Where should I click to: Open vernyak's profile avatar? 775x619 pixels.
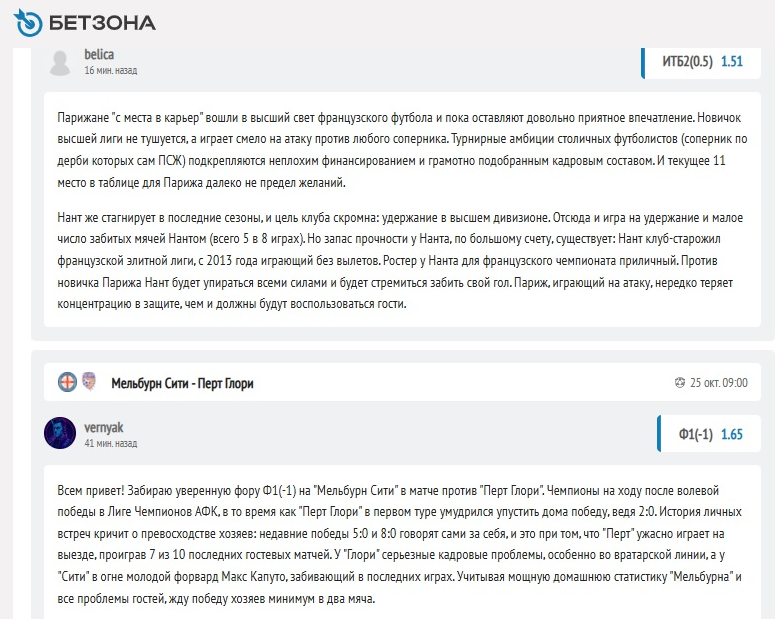pyautogui.click(x=60, y=433)
